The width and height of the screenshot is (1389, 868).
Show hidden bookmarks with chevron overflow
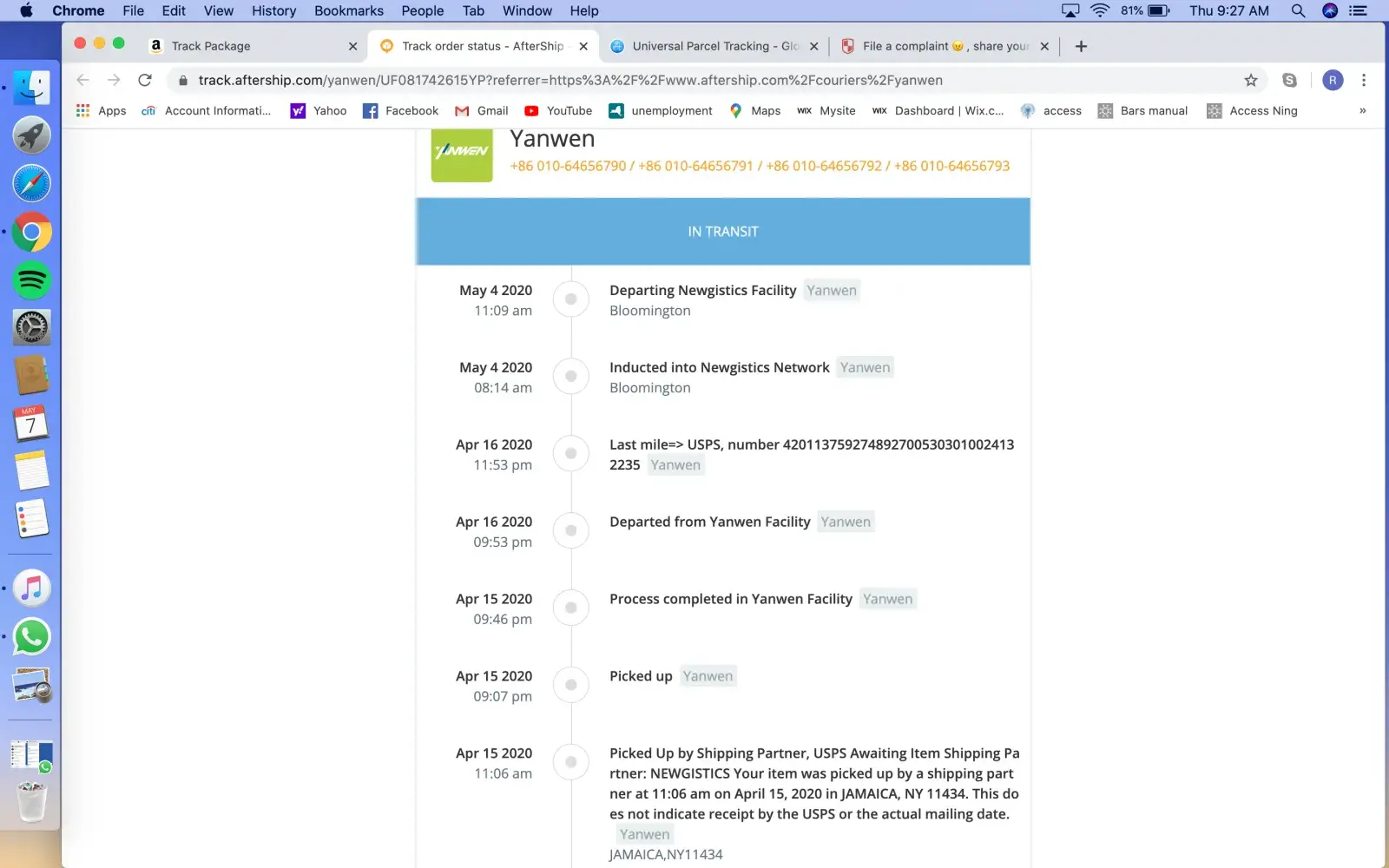coord(1362,110)
